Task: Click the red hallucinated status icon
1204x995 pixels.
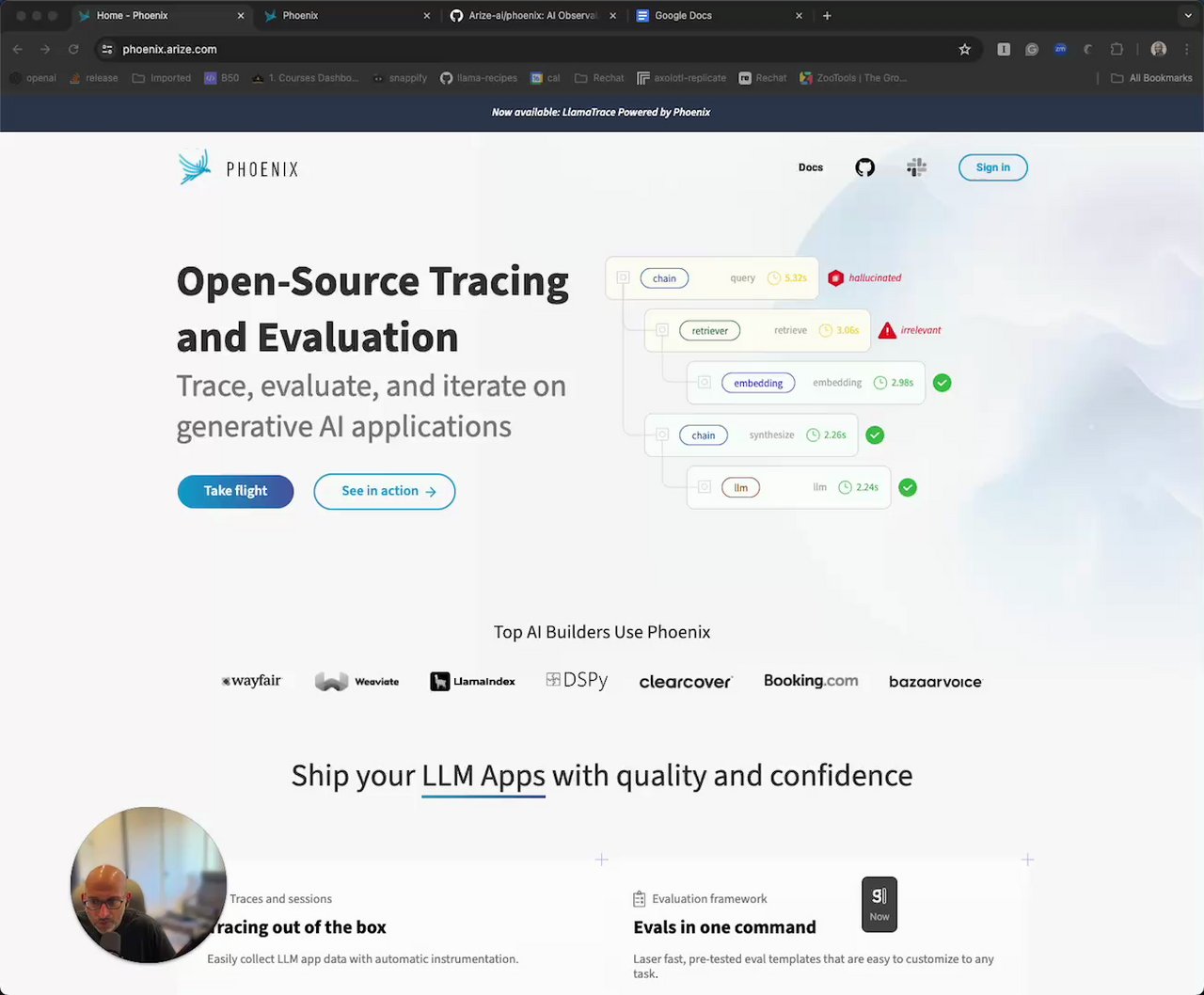Action: 835,277
